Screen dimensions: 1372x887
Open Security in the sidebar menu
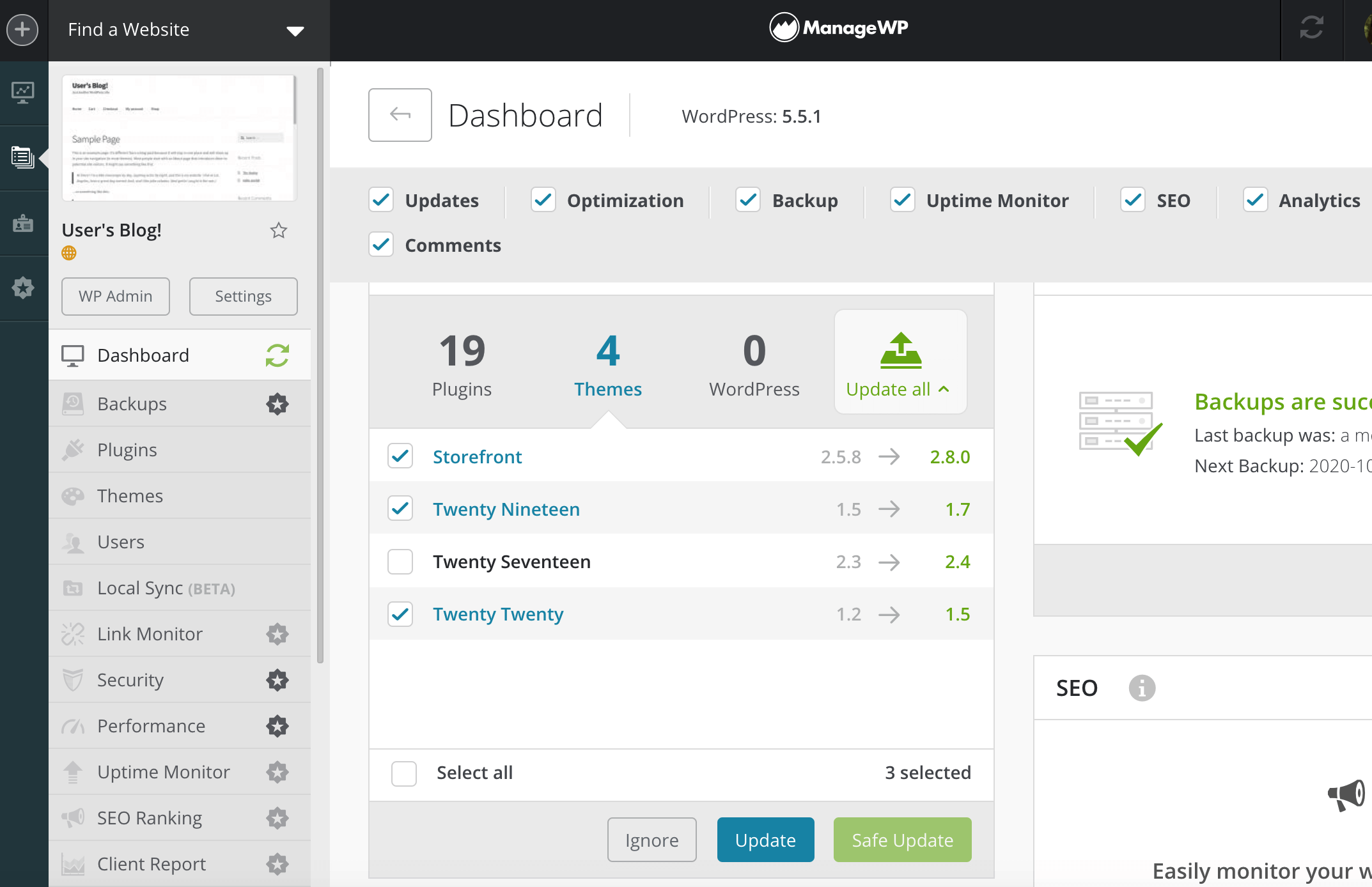(x=130, y=680)
